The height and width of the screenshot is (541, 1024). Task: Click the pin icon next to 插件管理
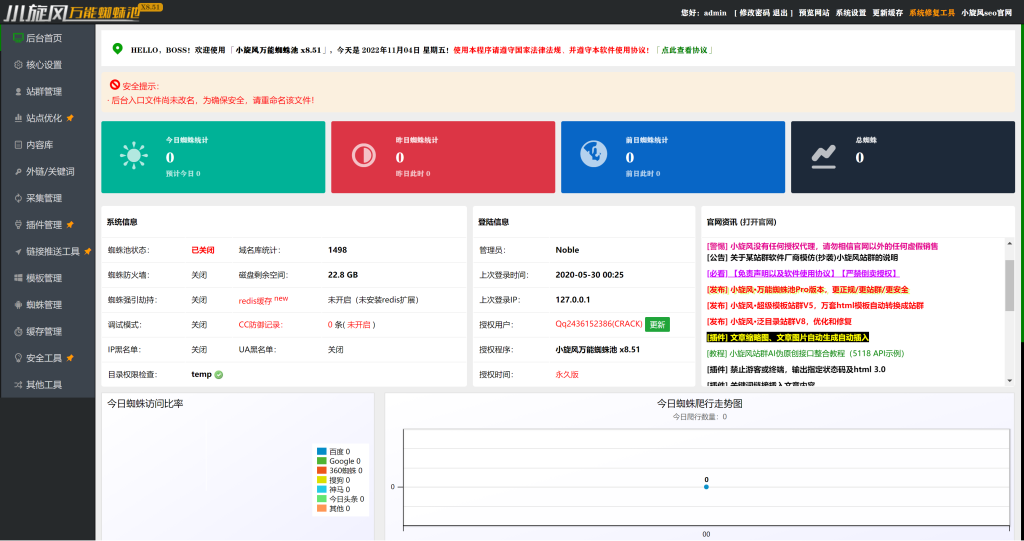[70, 225]
